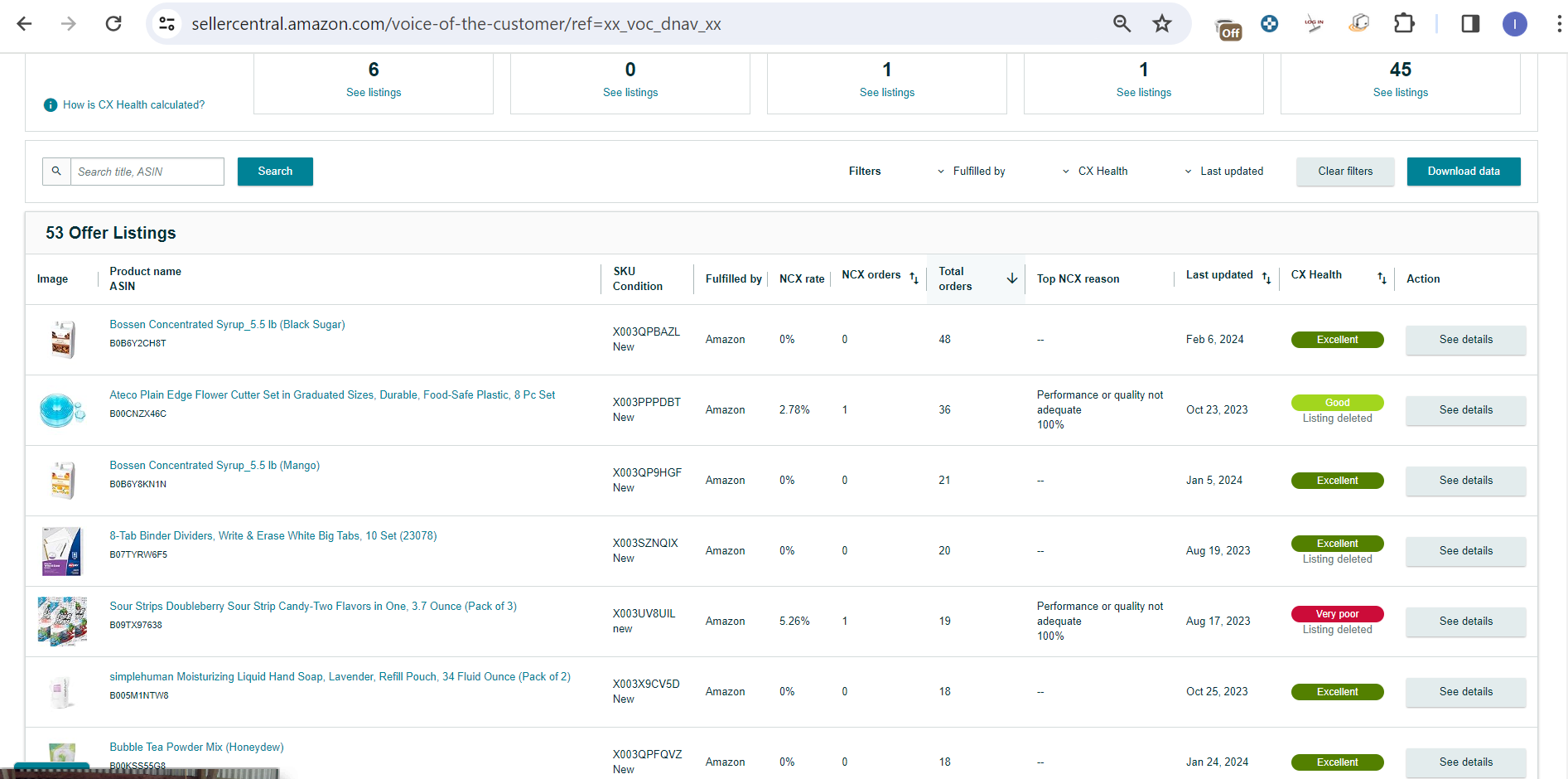Download the listings data
1568x779 pixels.
click(1464, 172)
